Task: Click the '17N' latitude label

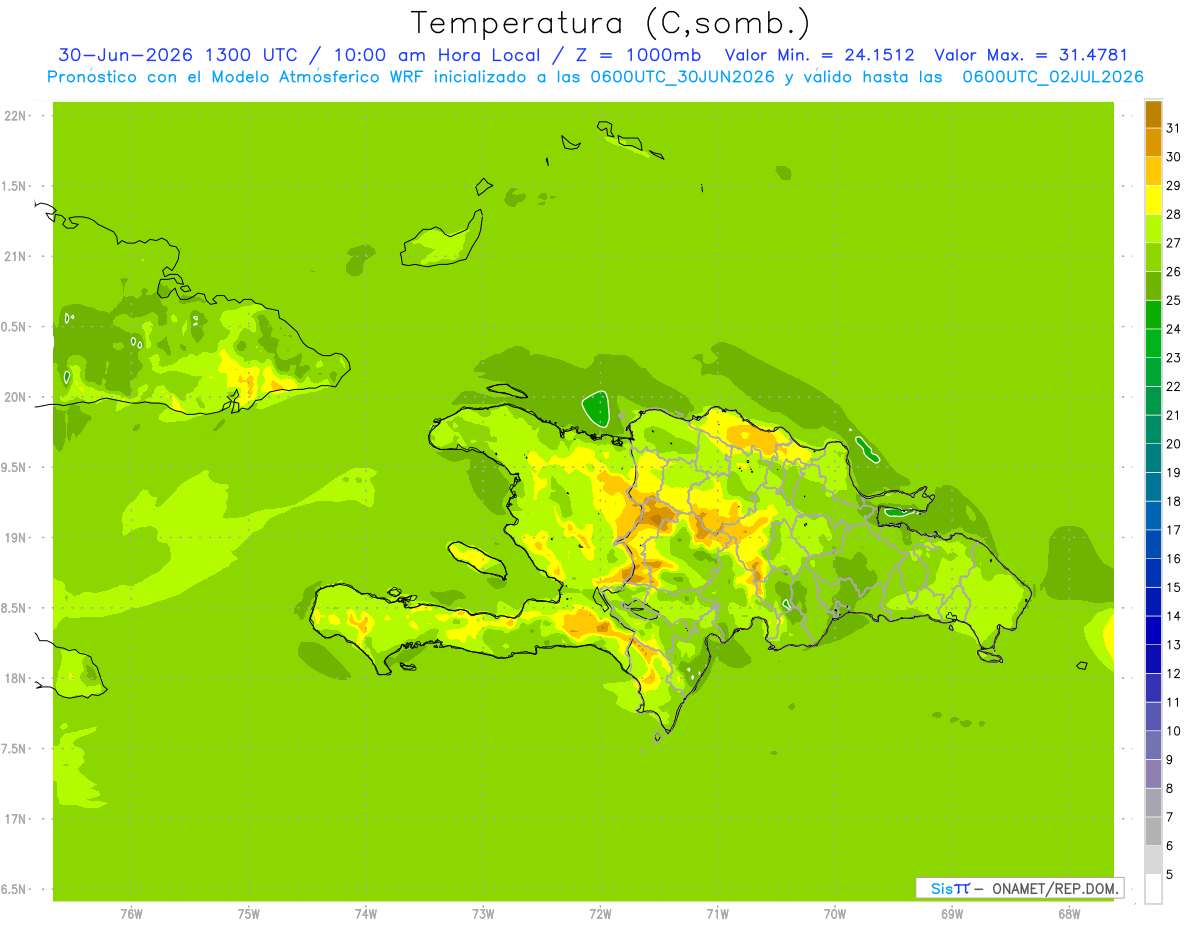Action: (x=15, y=819)
